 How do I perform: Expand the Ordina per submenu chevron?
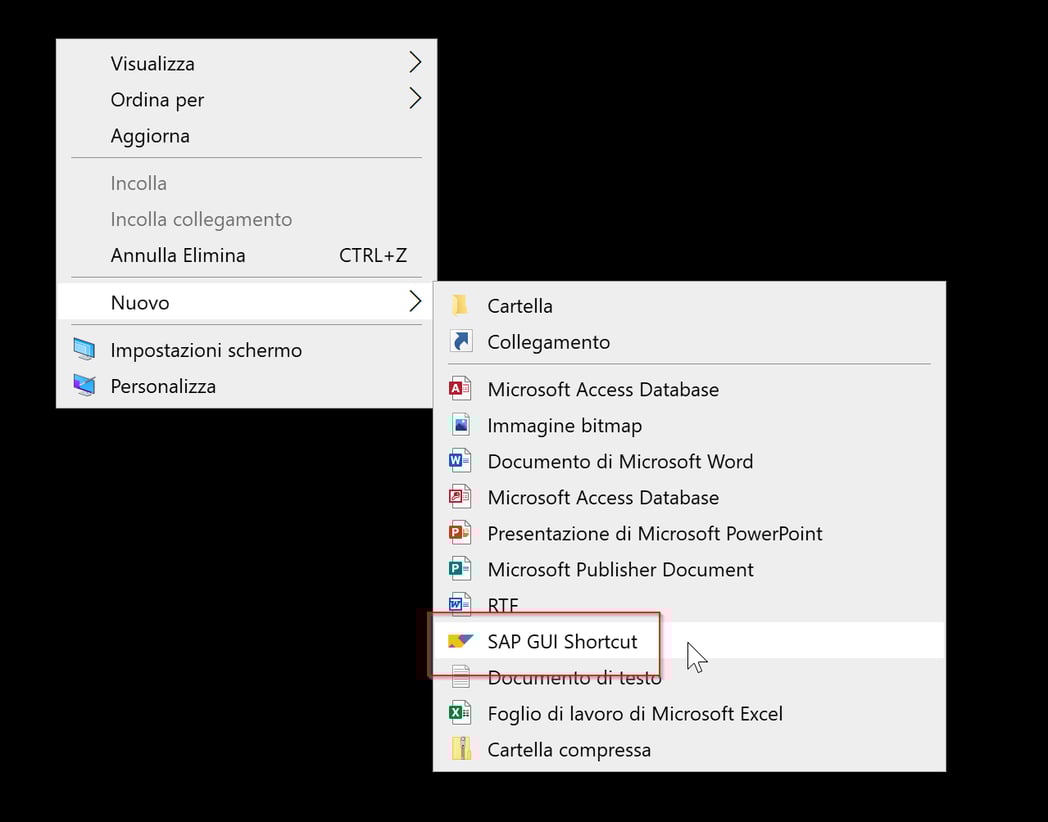click(x=415, y=99)
